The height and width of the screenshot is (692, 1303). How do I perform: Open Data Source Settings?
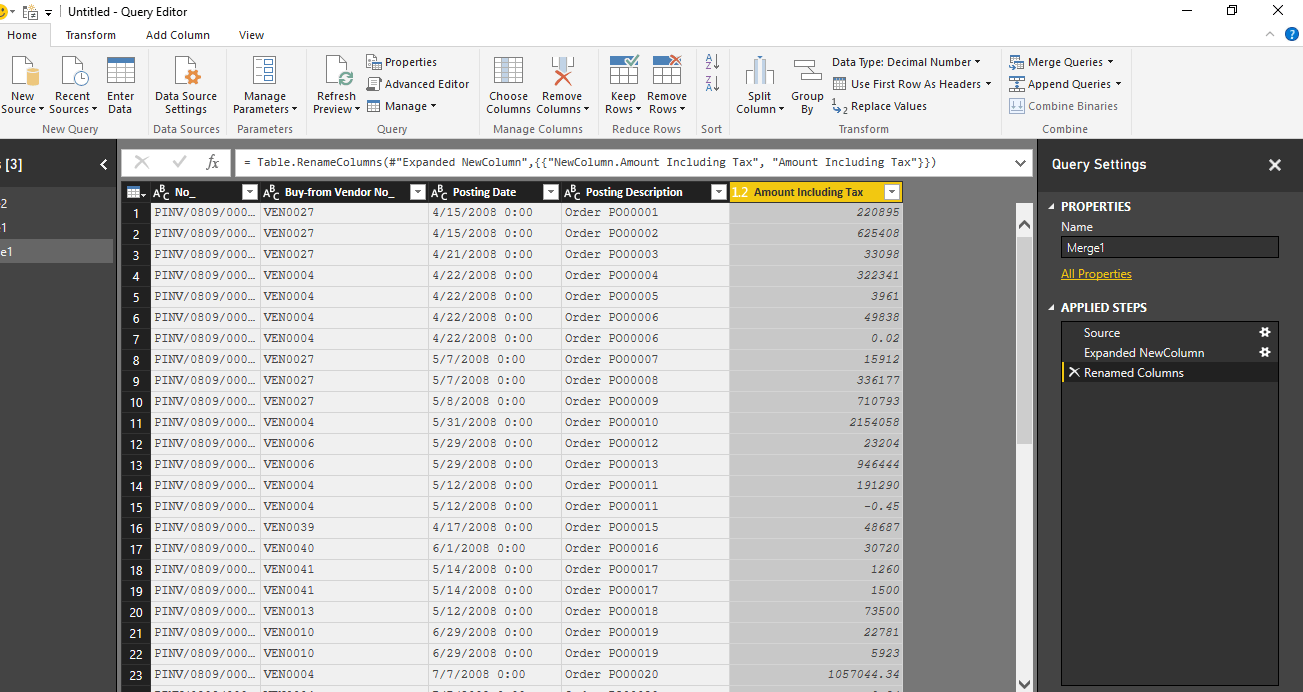click(186, 85)
